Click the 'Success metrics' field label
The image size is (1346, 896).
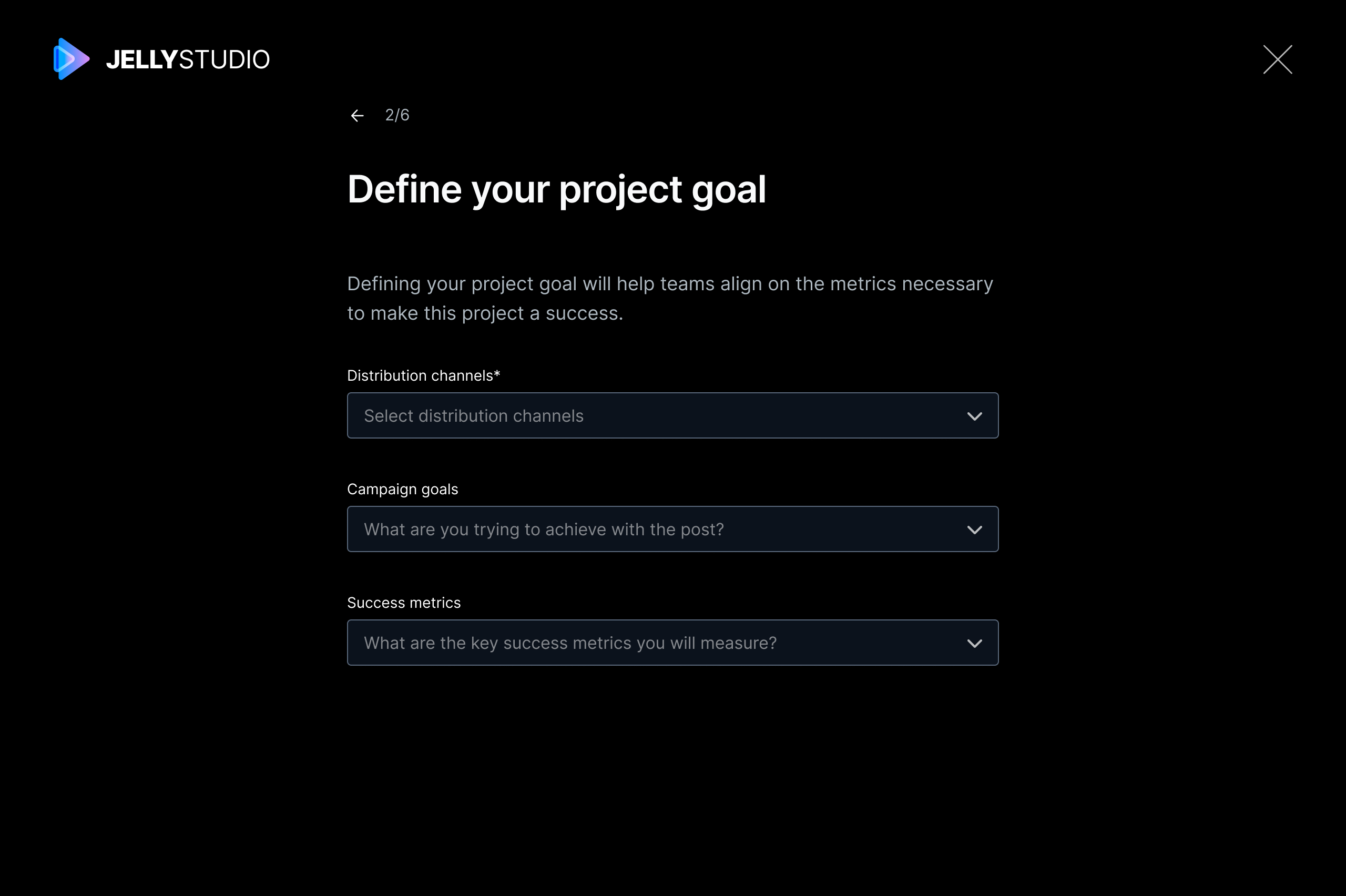(x=404, y=603)
